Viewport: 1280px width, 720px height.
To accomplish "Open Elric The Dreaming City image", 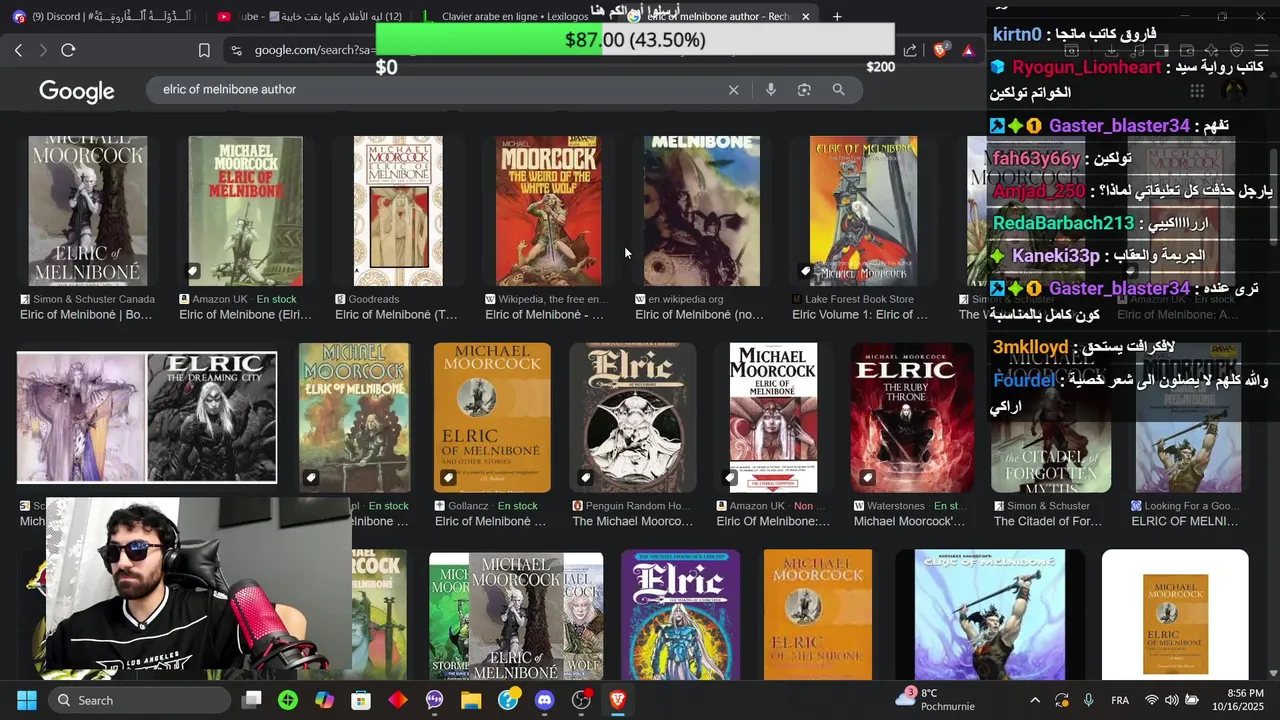I will (x=212, y=418).
